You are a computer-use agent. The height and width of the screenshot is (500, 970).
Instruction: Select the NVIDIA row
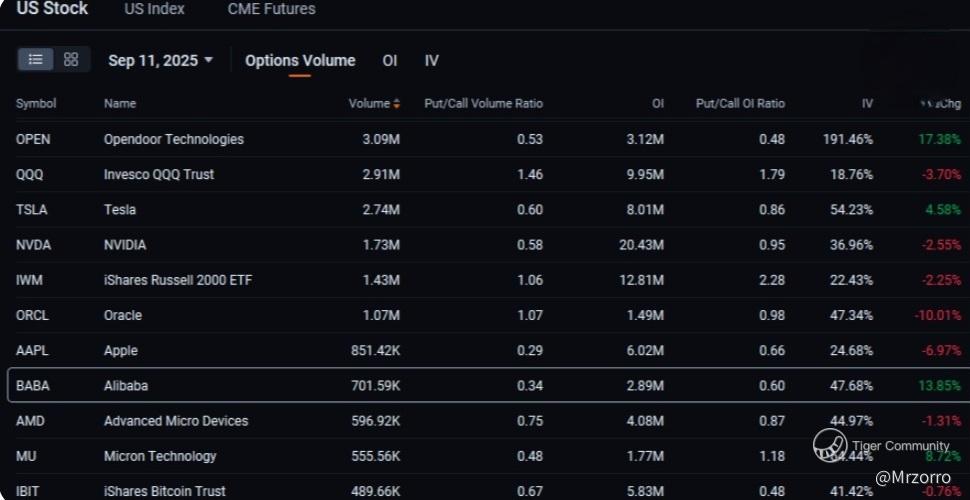[x=125, y=245]
